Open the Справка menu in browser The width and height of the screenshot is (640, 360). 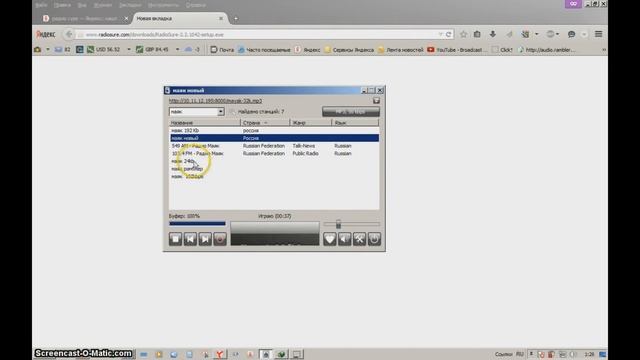pyautogui.click(x=196, y=5)
